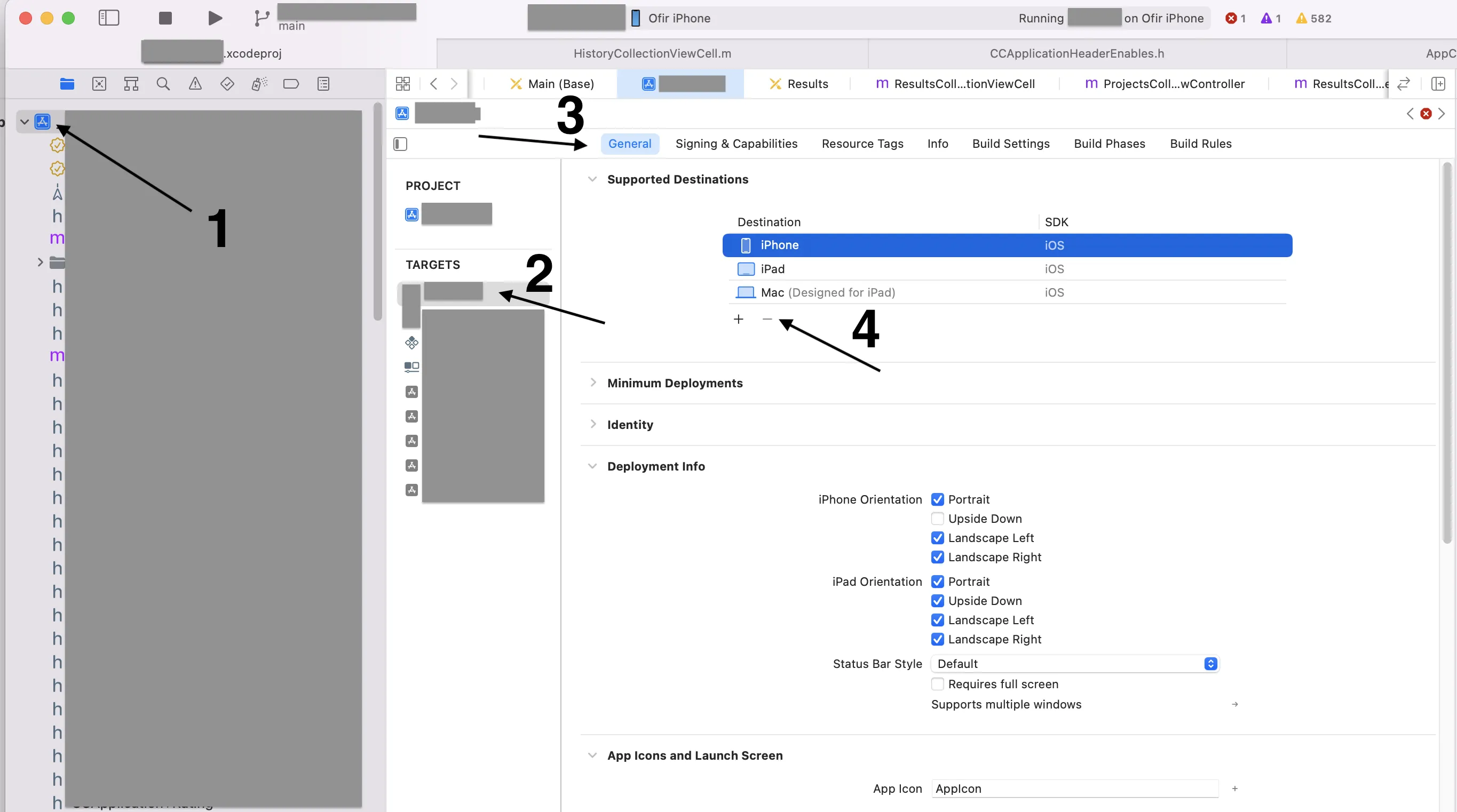1457x812 pixels.
Task: Enable iPhone Upside Down orientation
Action: [x=937, y=519]
